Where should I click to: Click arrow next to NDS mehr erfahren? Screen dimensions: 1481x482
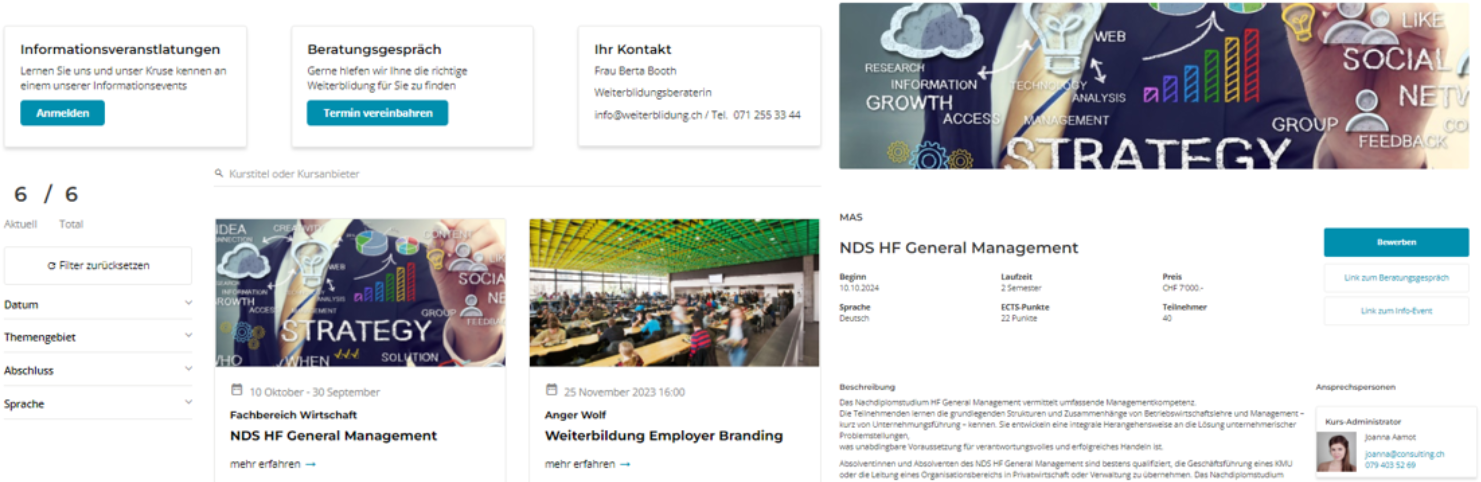coord(311,464)
